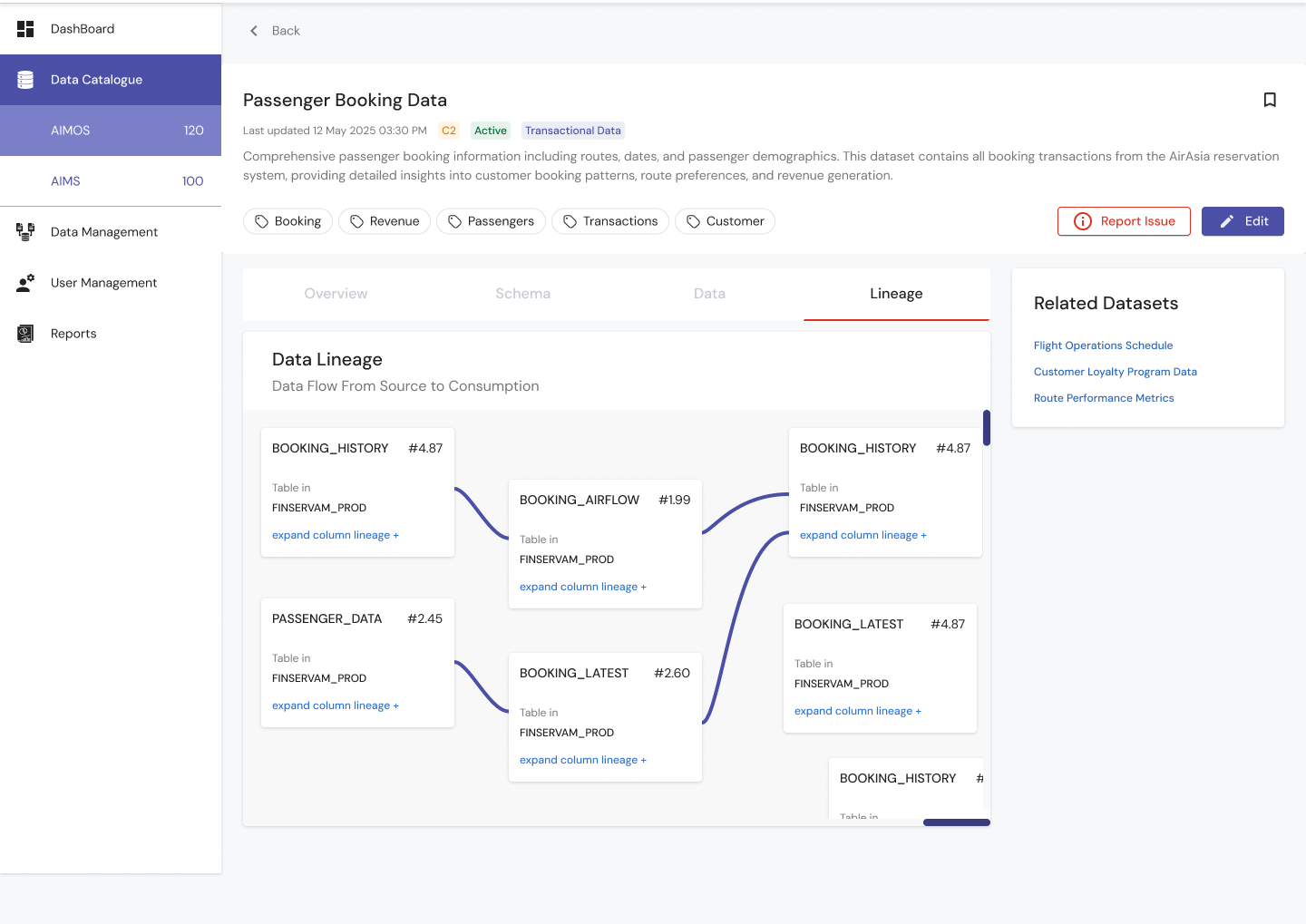Bookmark the Passenger Booking Data dataset
The image size is (1306, 924).
tap(1270, 100)
